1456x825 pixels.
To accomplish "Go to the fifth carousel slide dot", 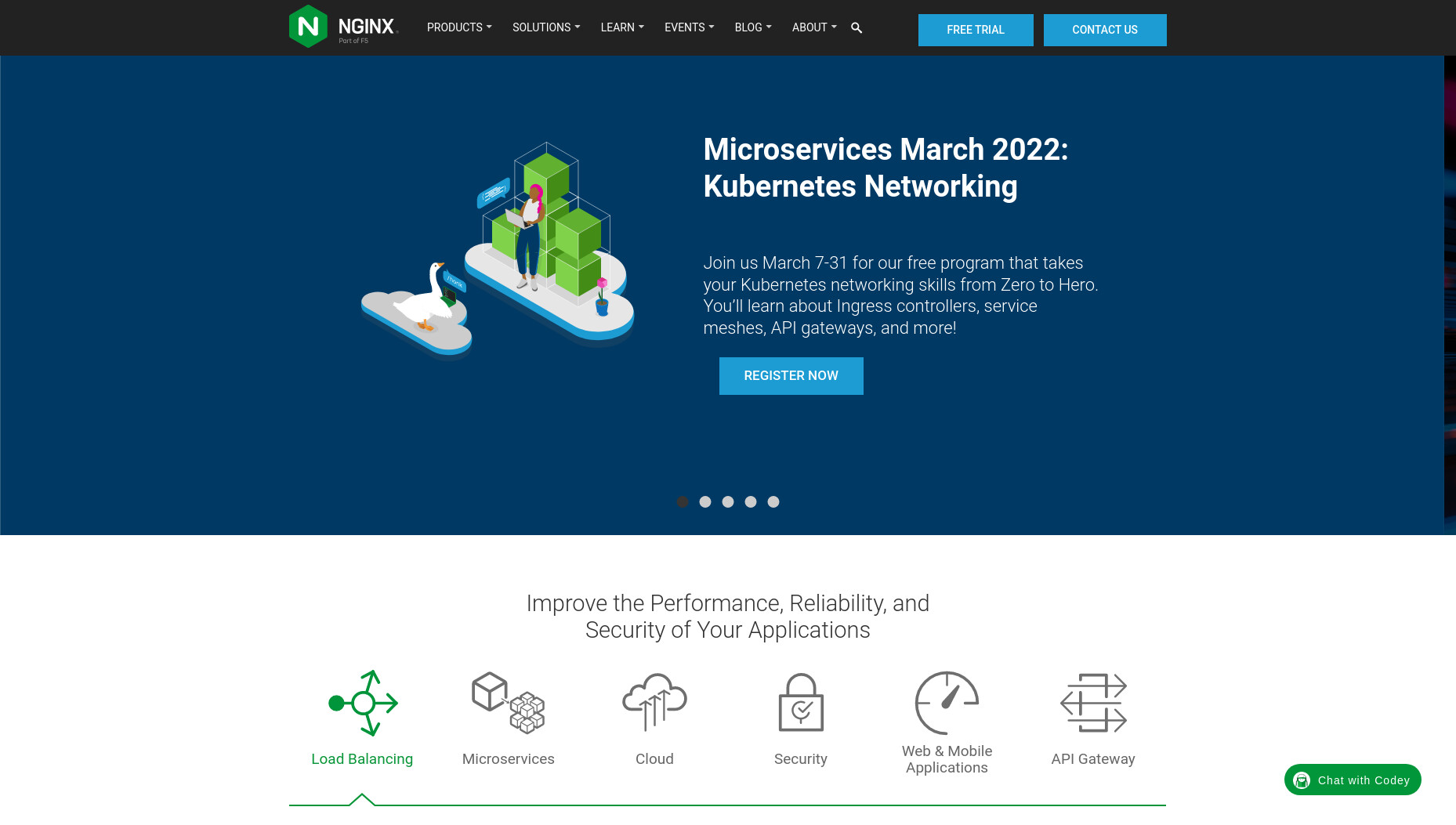I will click(773, 501).
